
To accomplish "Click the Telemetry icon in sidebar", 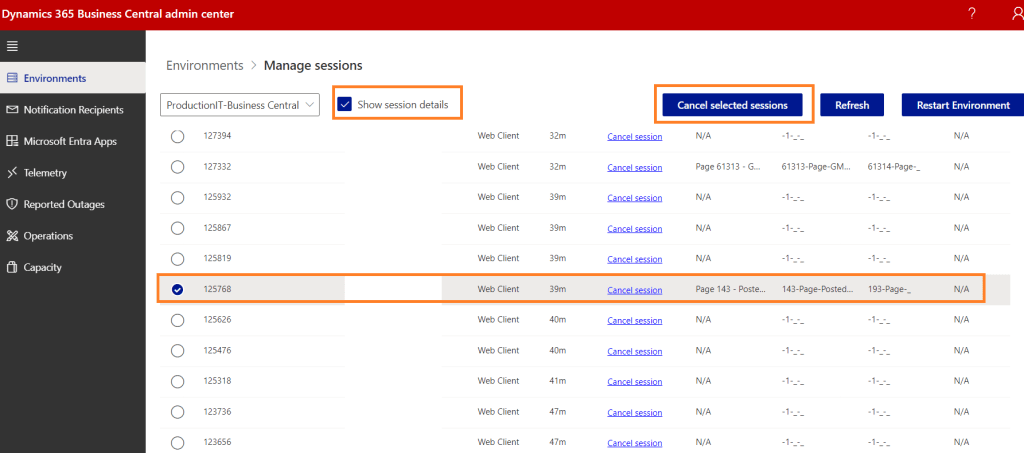I will (x=13, y=173).
